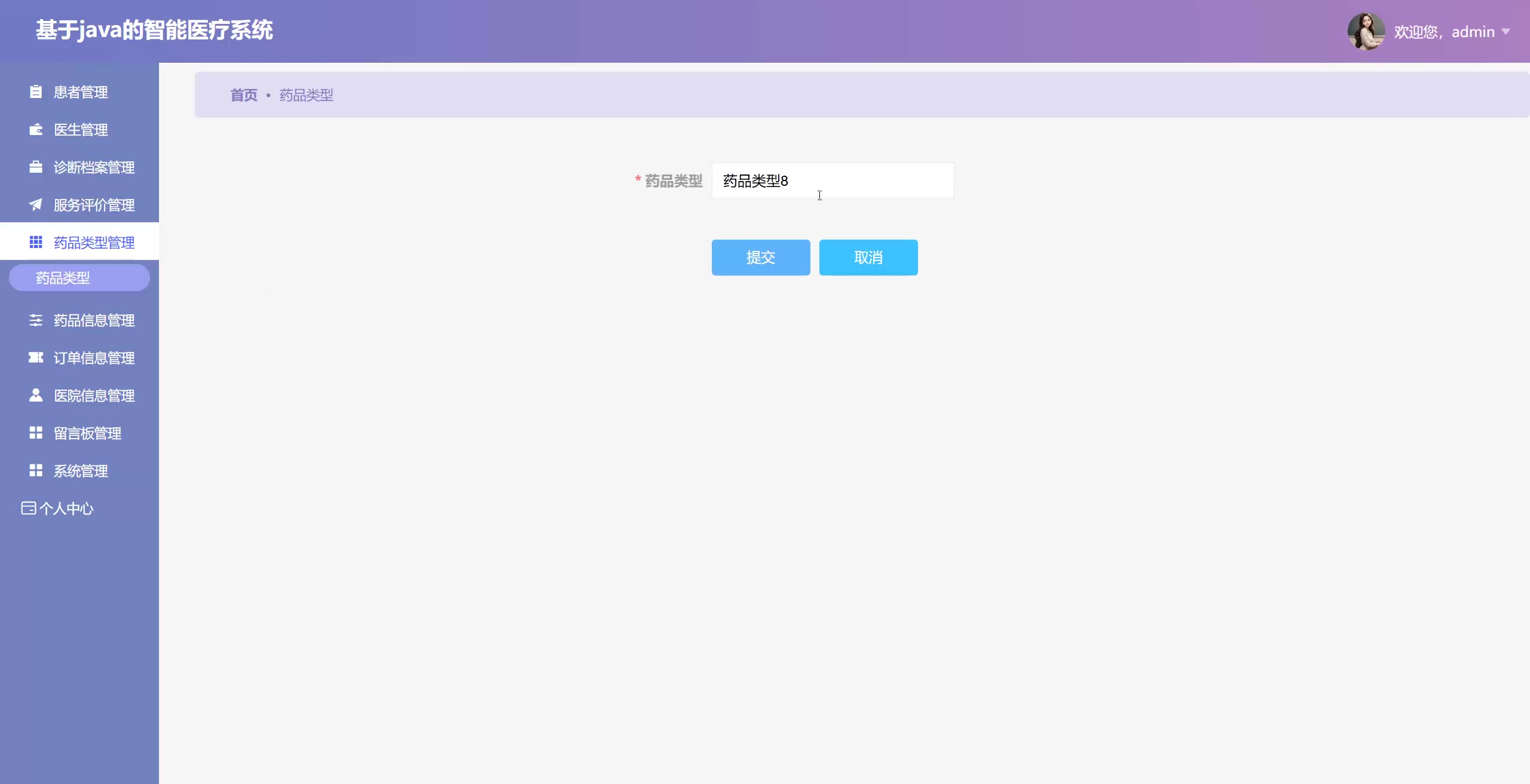Click the clipboard icon beside 患者管理
This screenshot has width=1530, height=784.
click(36, 92)
